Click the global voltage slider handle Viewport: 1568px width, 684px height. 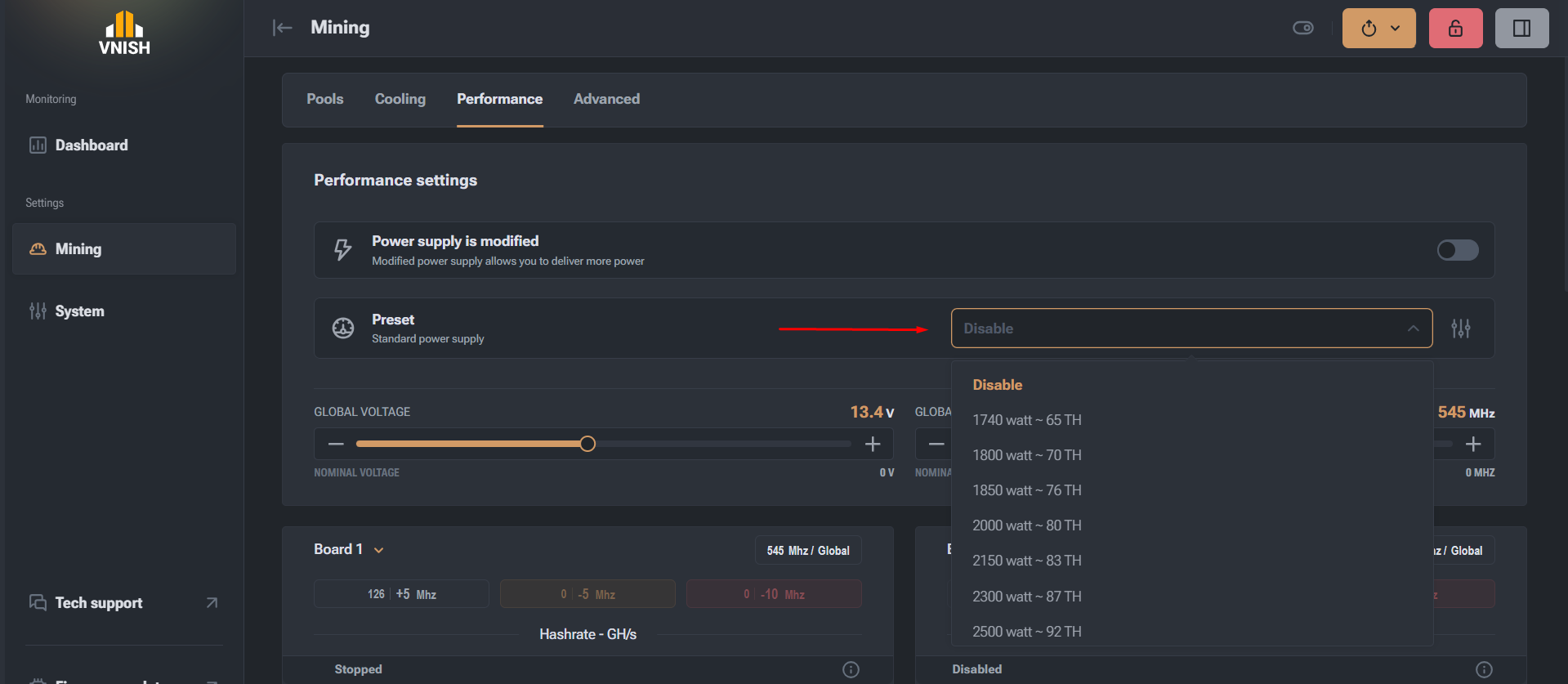pyautogui.click(x=587, y=444)
